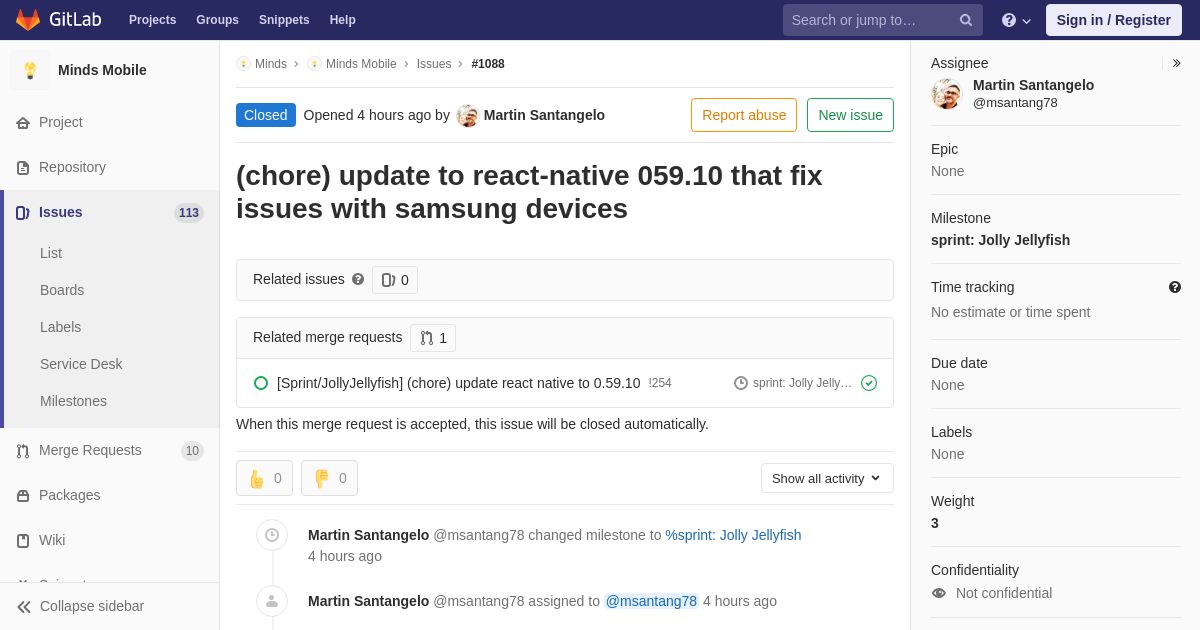
Task: Click milestone change clock icon in activity
Action: (x=272, y=535)
